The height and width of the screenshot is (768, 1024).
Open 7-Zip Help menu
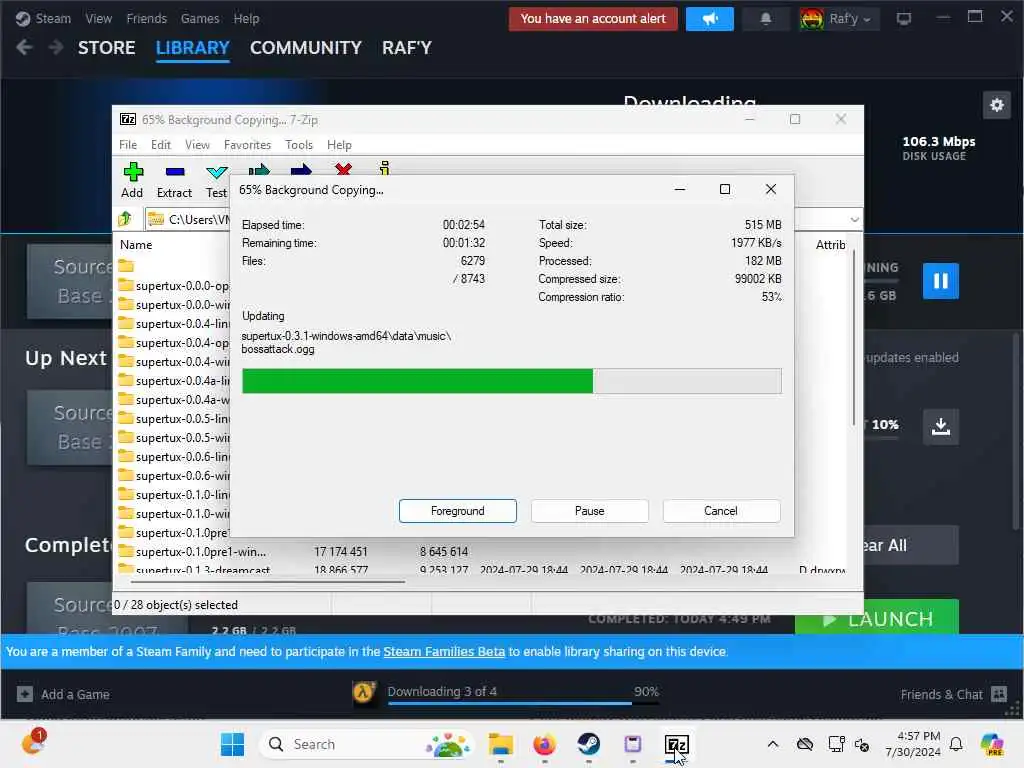click(x=340, y=145)
